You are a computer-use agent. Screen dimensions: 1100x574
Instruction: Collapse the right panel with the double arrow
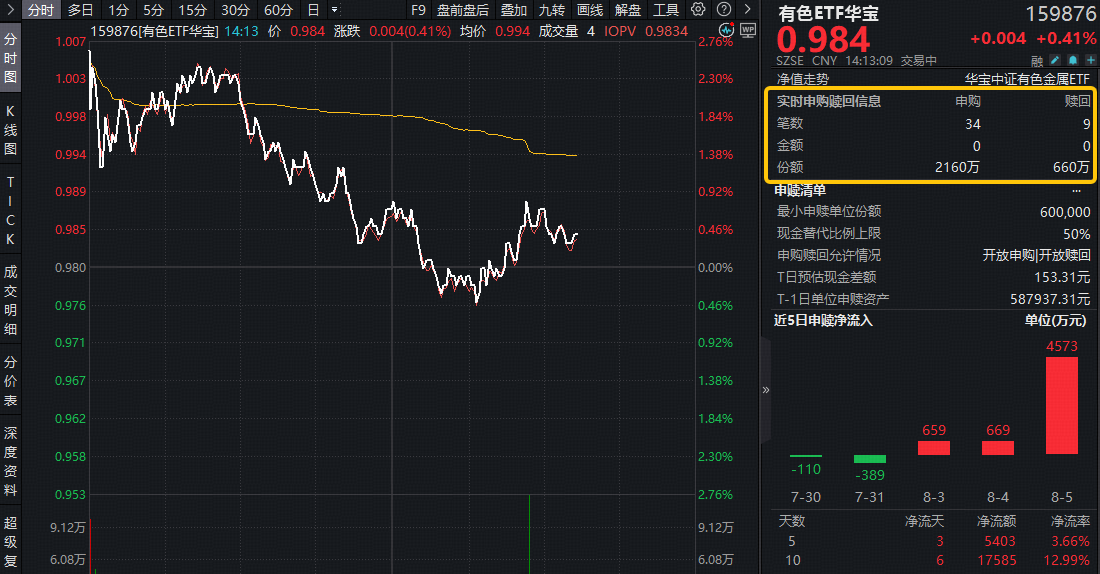click(765, 389)
